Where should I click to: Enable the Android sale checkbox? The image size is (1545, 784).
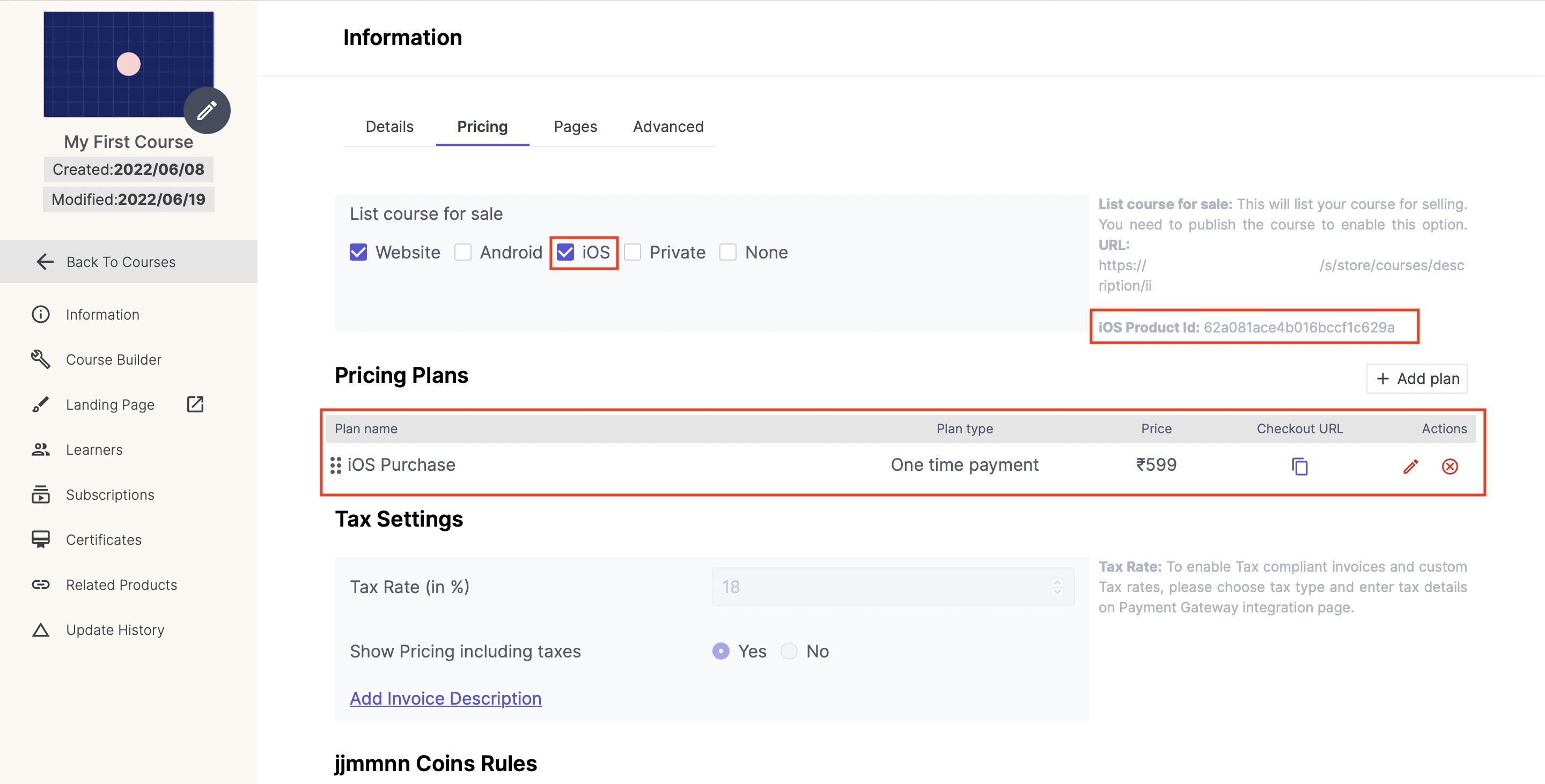click(x=462, y=253)
